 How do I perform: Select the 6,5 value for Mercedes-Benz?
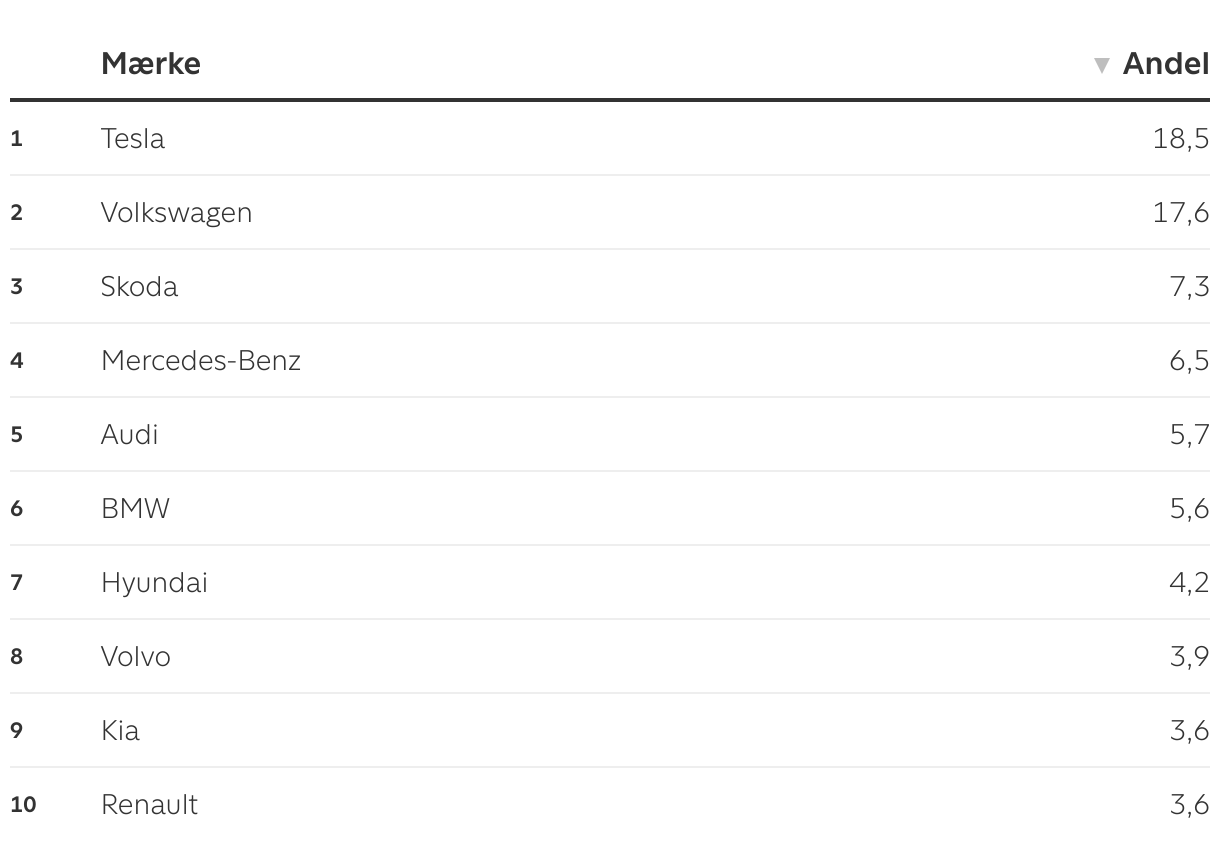coord(1189,361)
